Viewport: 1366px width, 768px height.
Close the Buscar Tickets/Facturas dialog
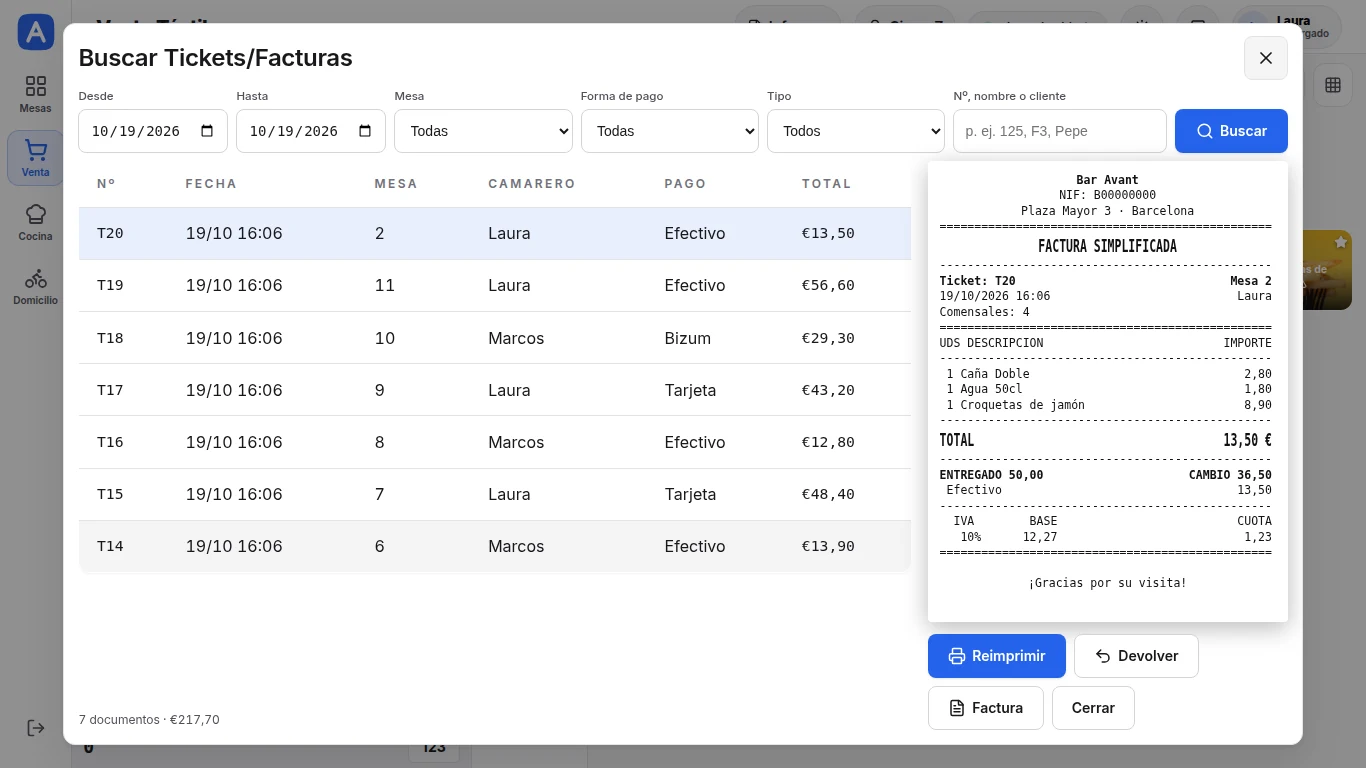click(x=1265, y=58)
